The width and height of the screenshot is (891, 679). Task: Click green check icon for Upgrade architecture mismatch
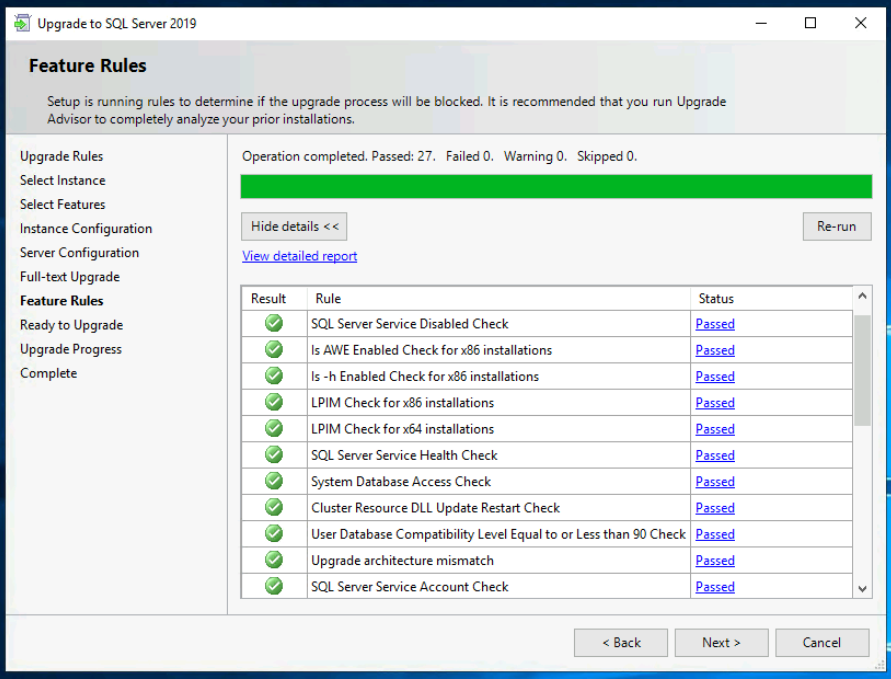point(274,560)
